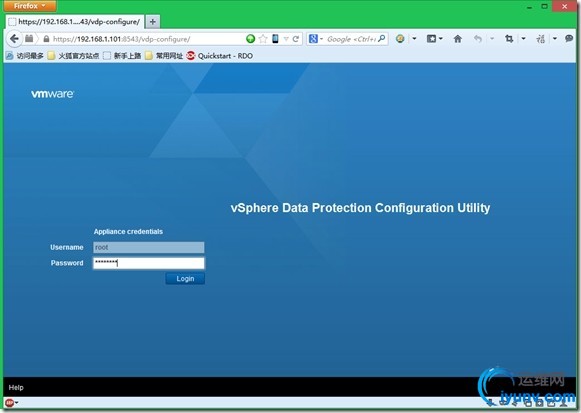Bookmark this page with the star icon
The image size is (581, 413).
(263, 39)
